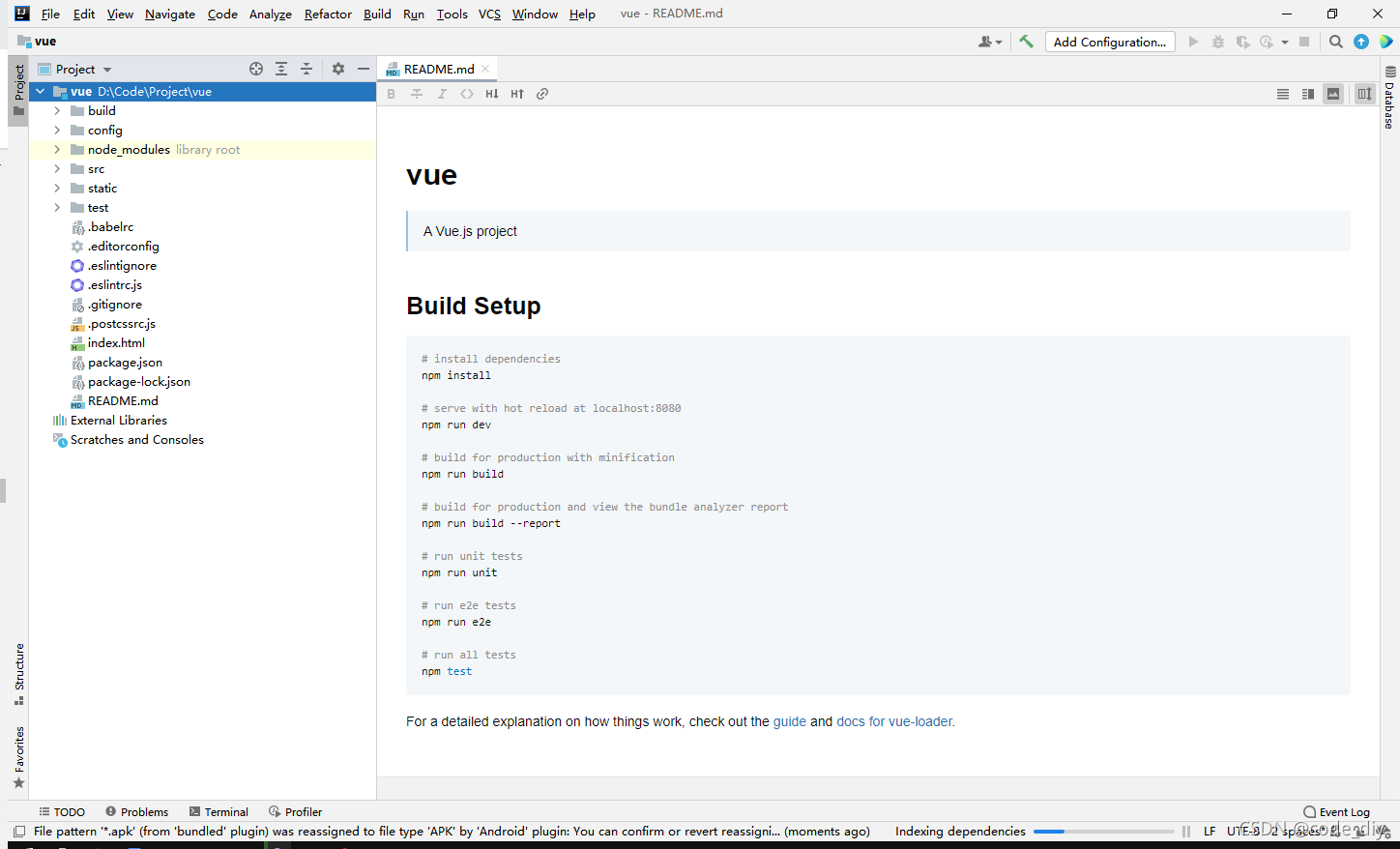Viewport: 1400px width, 849px height.
Task: Open the Terminal tool window
Action: pyautogui.click(x=219, y=812)
